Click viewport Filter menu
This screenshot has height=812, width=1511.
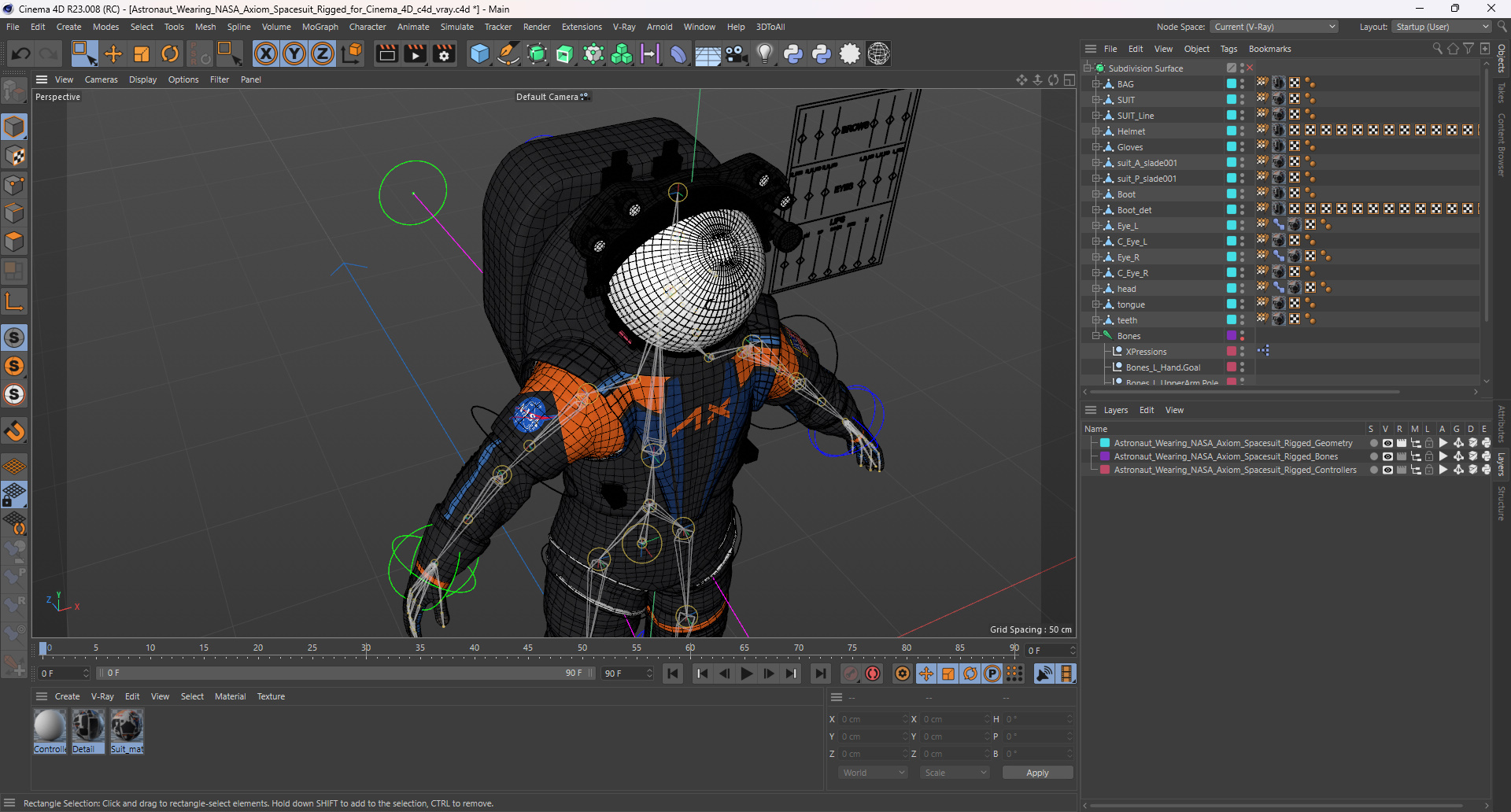[220, 79]
